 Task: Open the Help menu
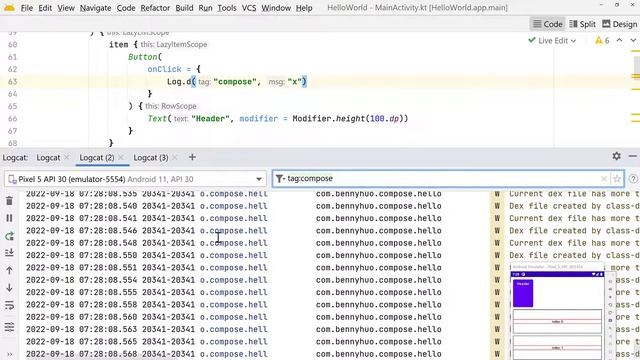[304, 8]
